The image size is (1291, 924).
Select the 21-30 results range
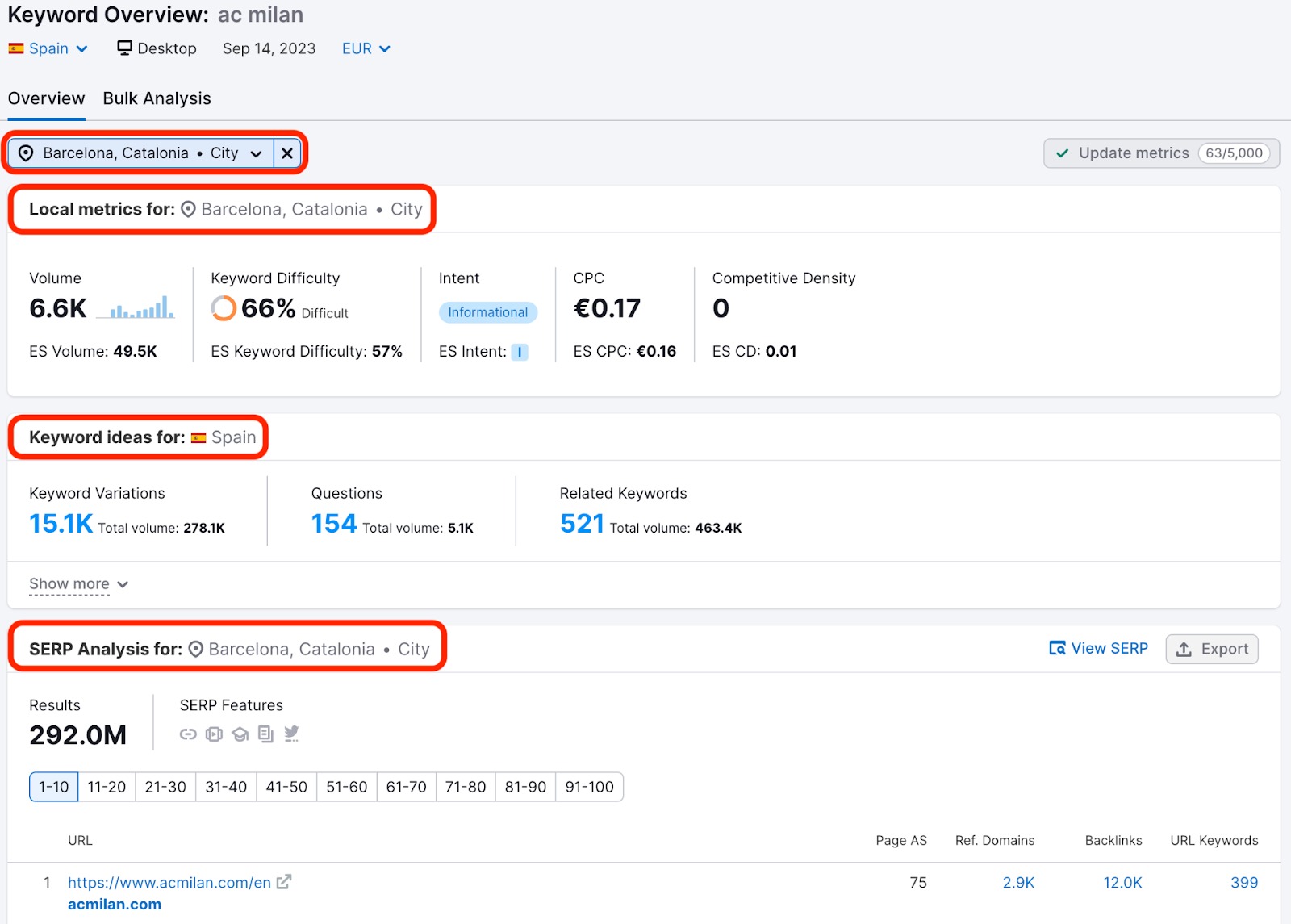pos(165,787)
